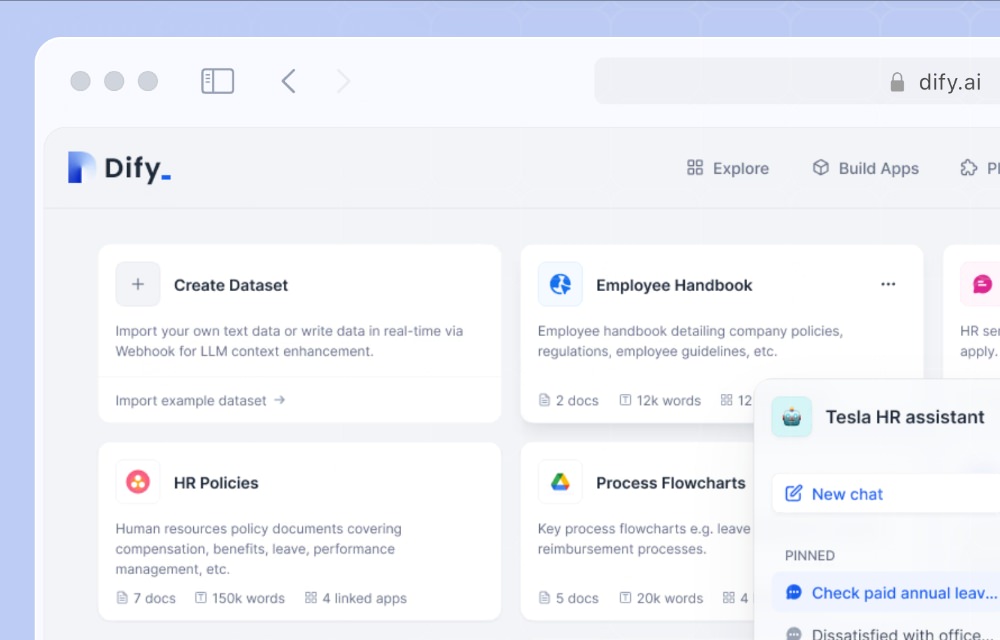Open the Process Flowcharts dataset card title
The width and height of the screenshot is (1000, 640).
[x=671, y=483]
